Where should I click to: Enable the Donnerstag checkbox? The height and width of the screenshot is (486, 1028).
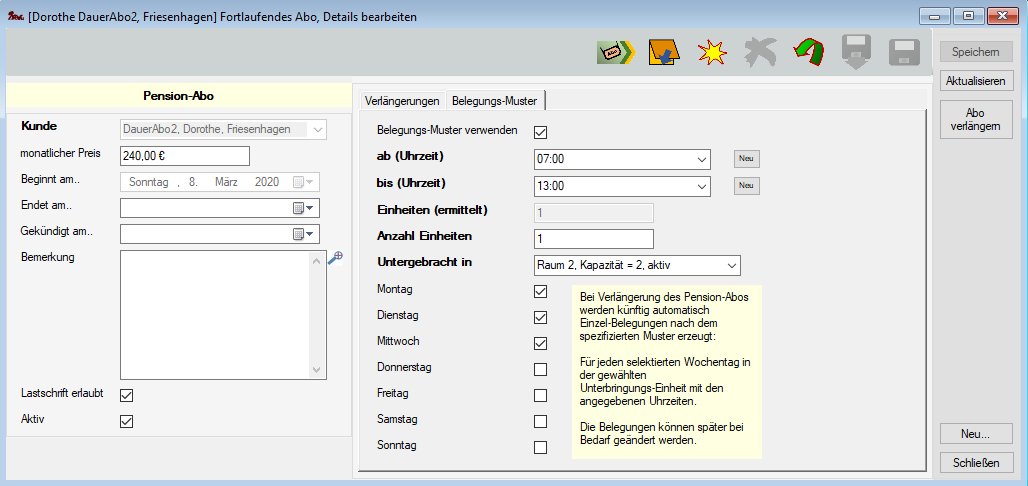pos(541,369)
